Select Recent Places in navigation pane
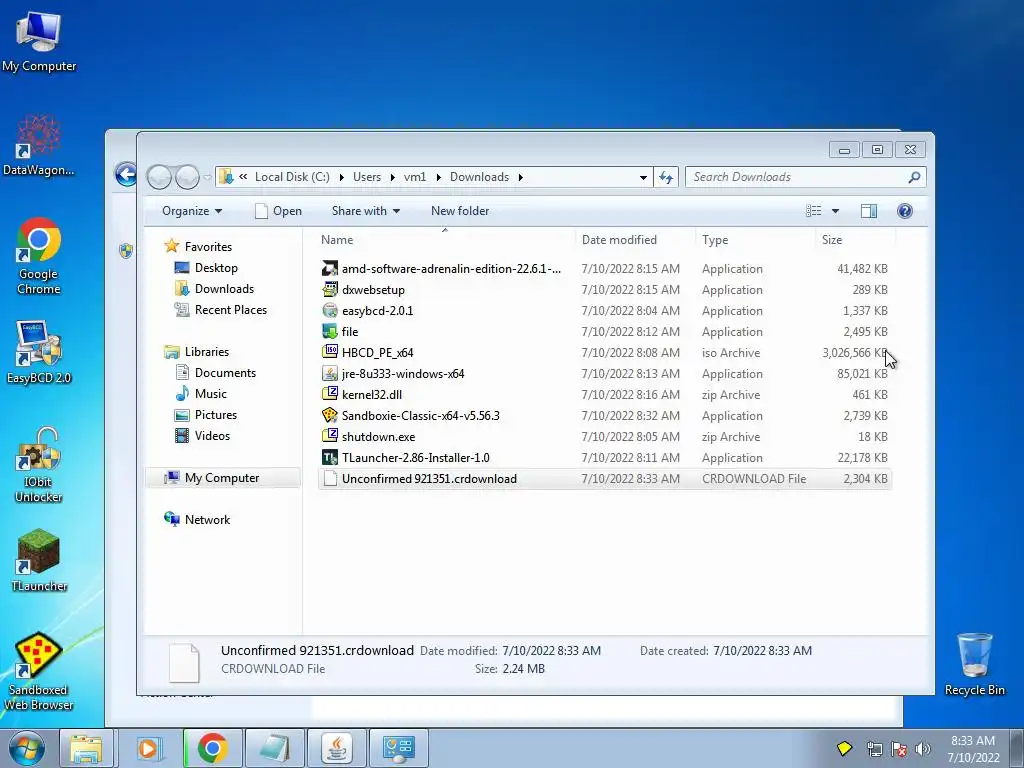1024x768 pixels. tap(221, 310)
